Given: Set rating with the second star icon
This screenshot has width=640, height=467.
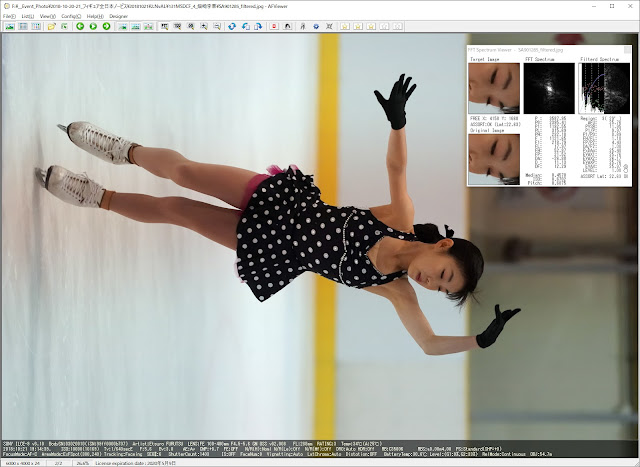Looking at the screenshot, I should (358, 26).
